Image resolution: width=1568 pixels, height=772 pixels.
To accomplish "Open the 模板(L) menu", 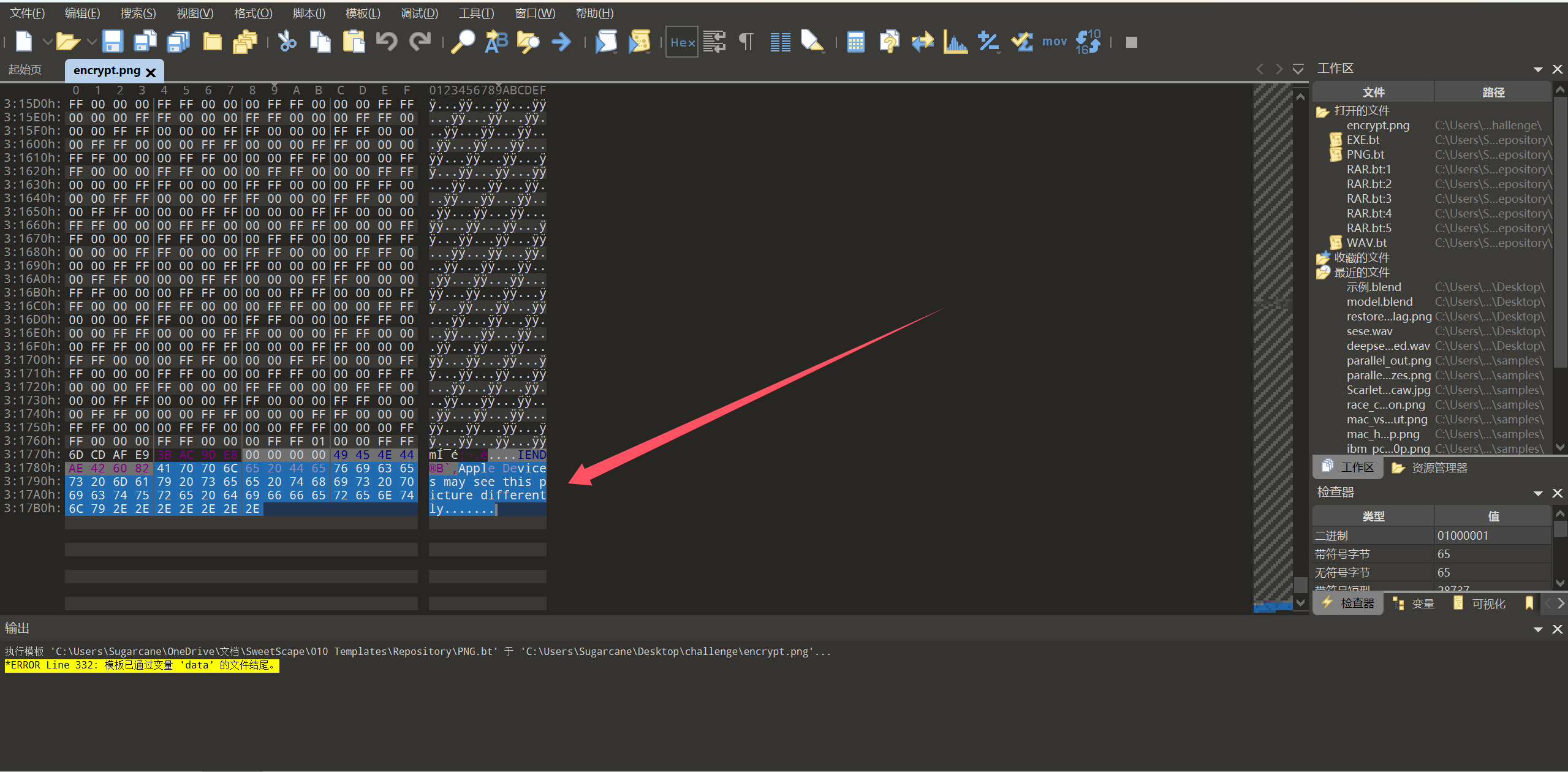I will click(x=363, y=13).
